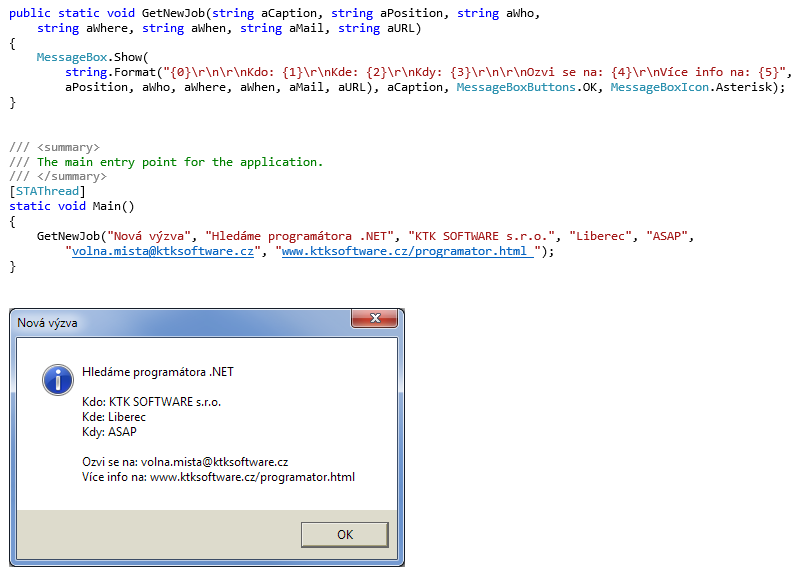798x573 pixels.
Task: Click the STAThread attribute line
Action: click(x=47, y=191)
